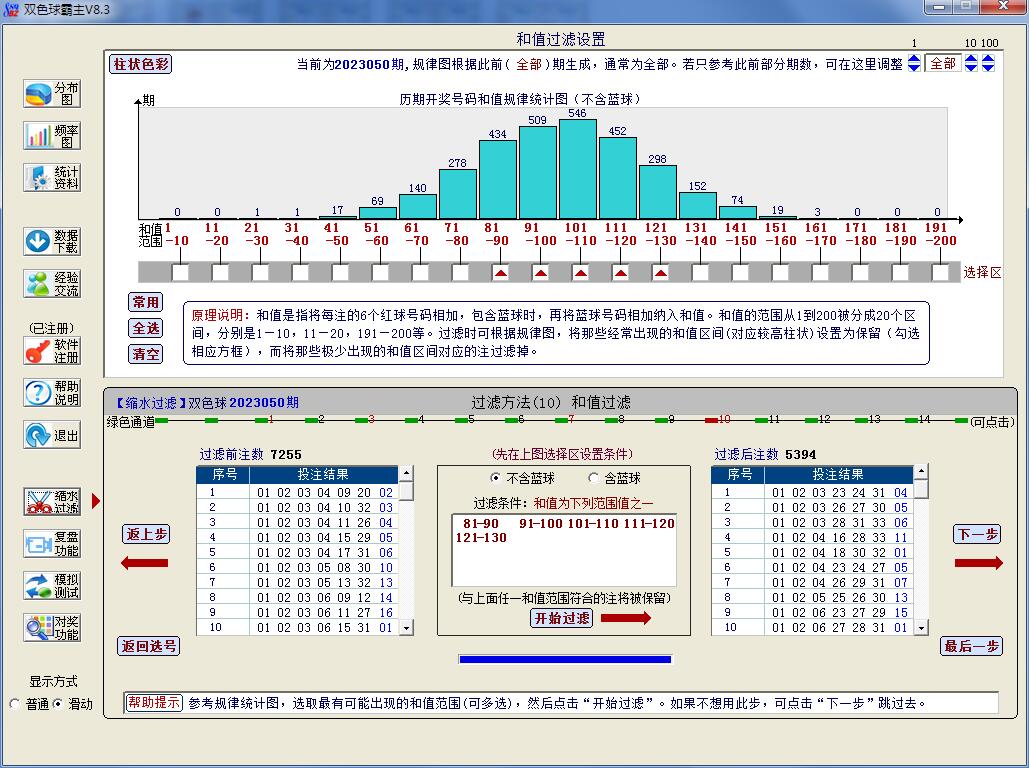Click the rightmost period stepper under 100
Screen dimensions: 1029x768
(988, 63)
